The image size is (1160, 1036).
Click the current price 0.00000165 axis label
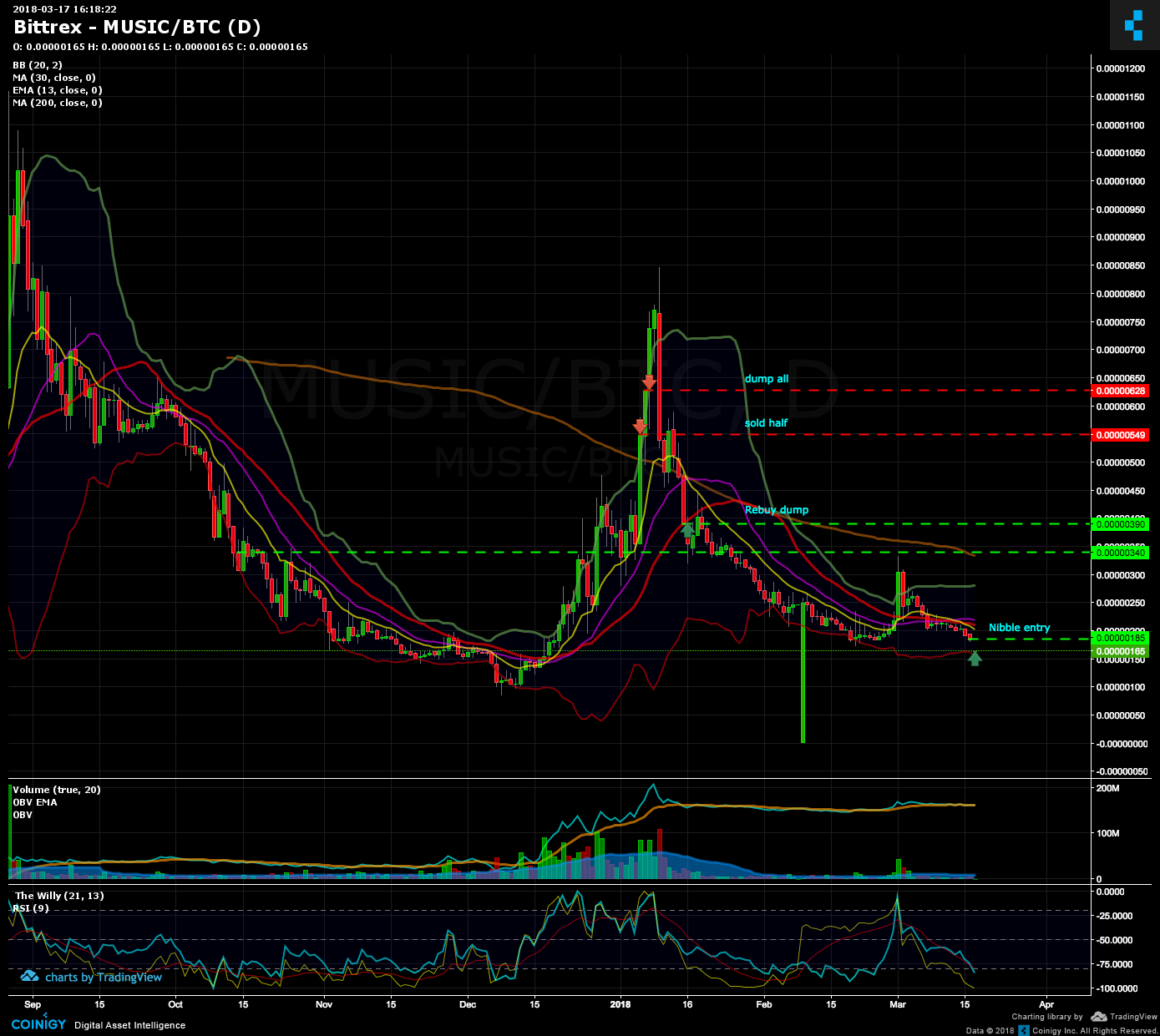point(1121,651)
